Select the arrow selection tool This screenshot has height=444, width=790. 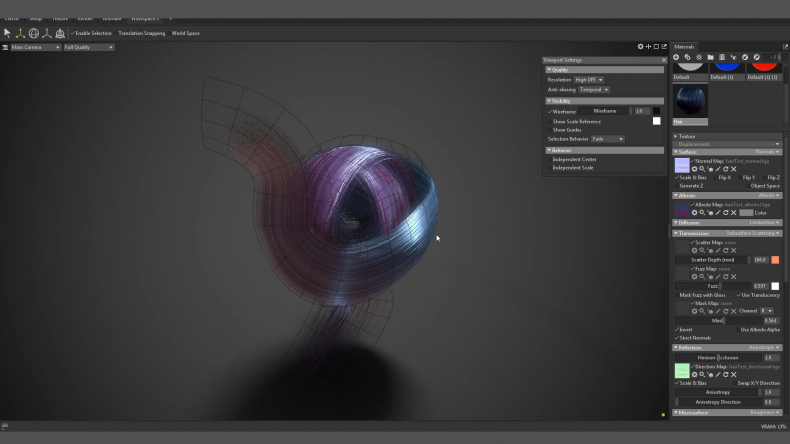(x=7, y=33)
